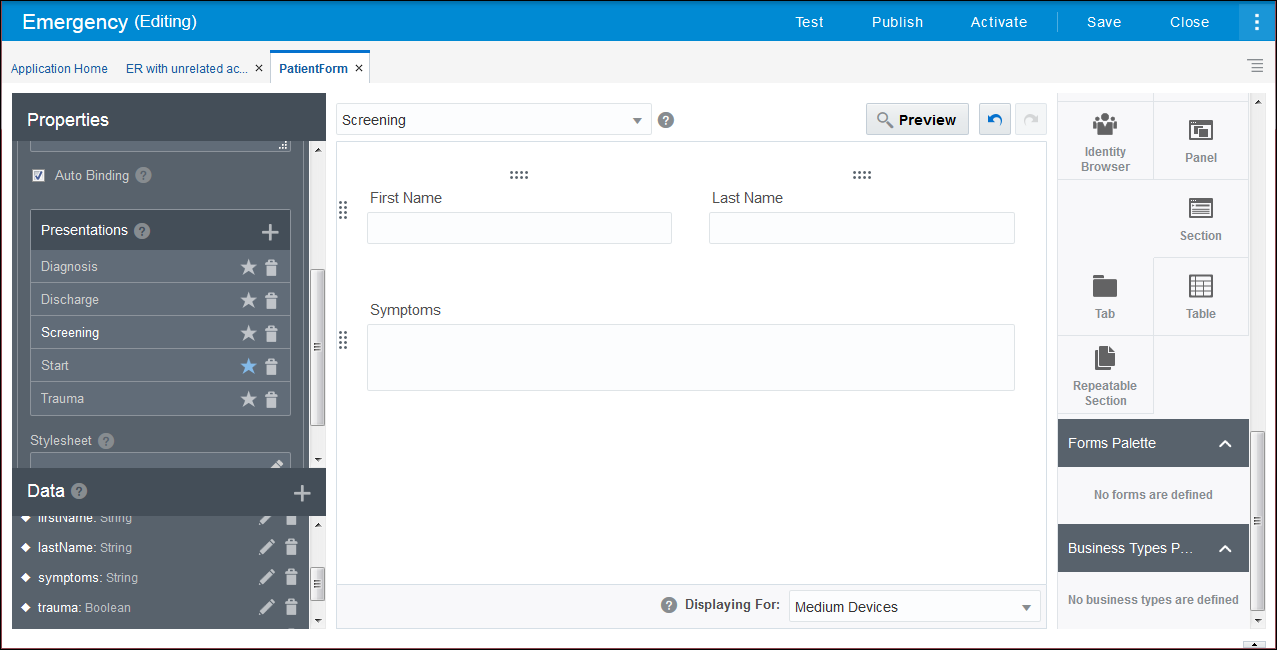Select the PatientForm tab
This screenshot has width=1277, height=650.
click(x=314, y=69)
